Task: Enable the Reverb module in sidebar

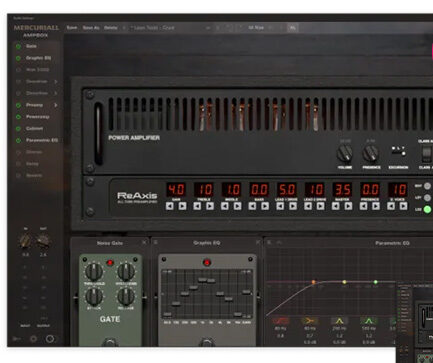Action: (x=18, y=175)
